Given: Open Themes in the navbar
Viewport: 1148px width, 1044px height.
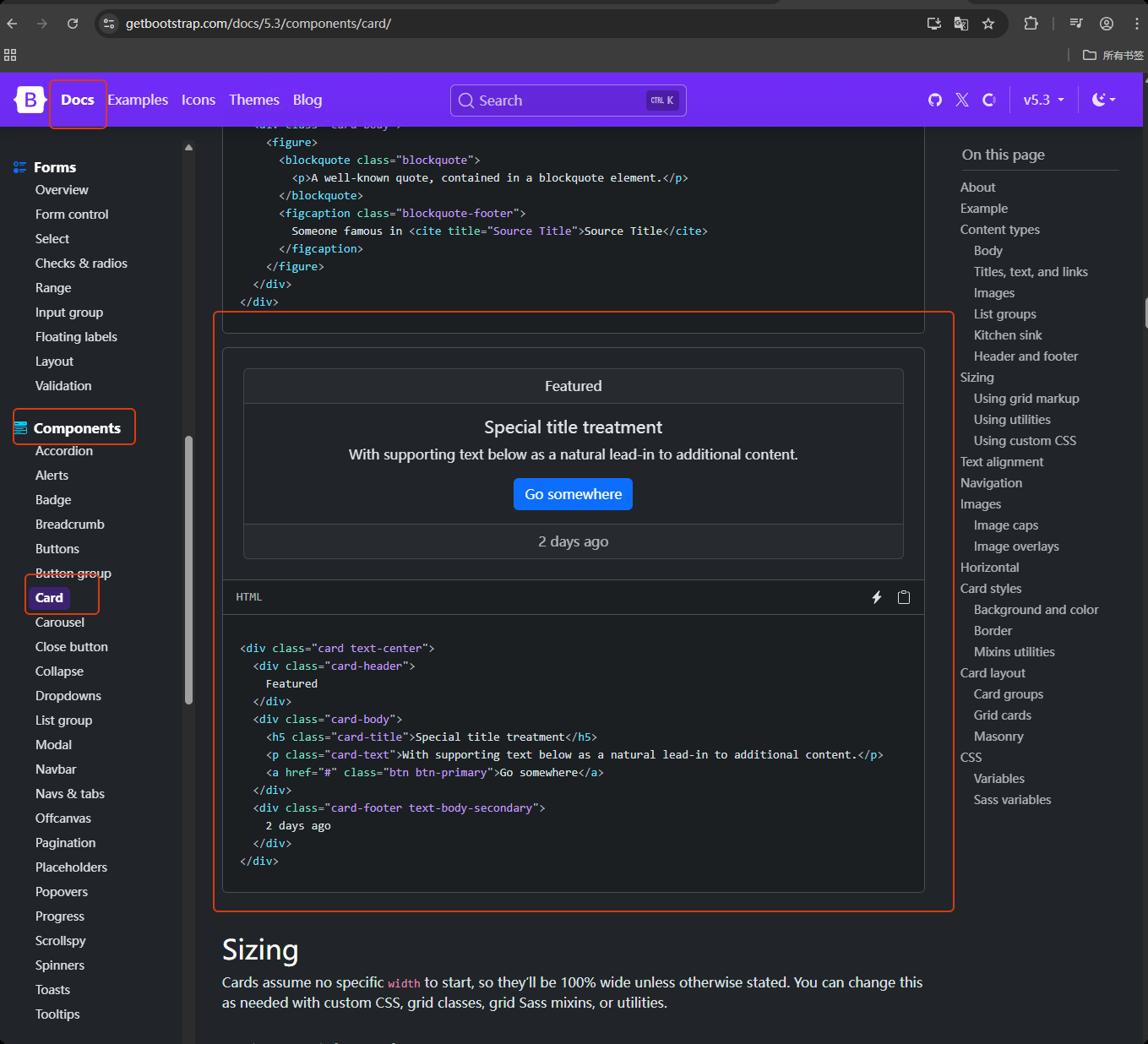Looking at the screenshot, I should pos(254,100).
